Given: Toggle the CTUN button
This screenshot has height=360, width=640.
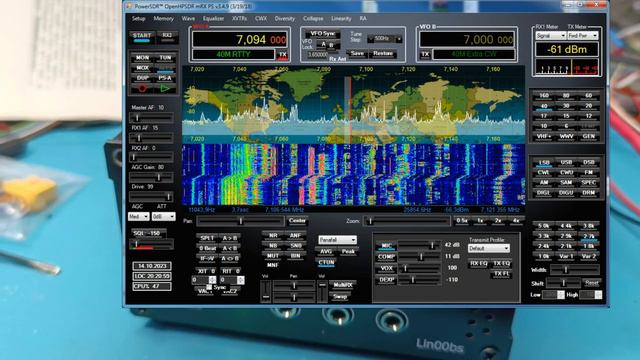Looking at the screenshot, I should click(x=327, y=263).
